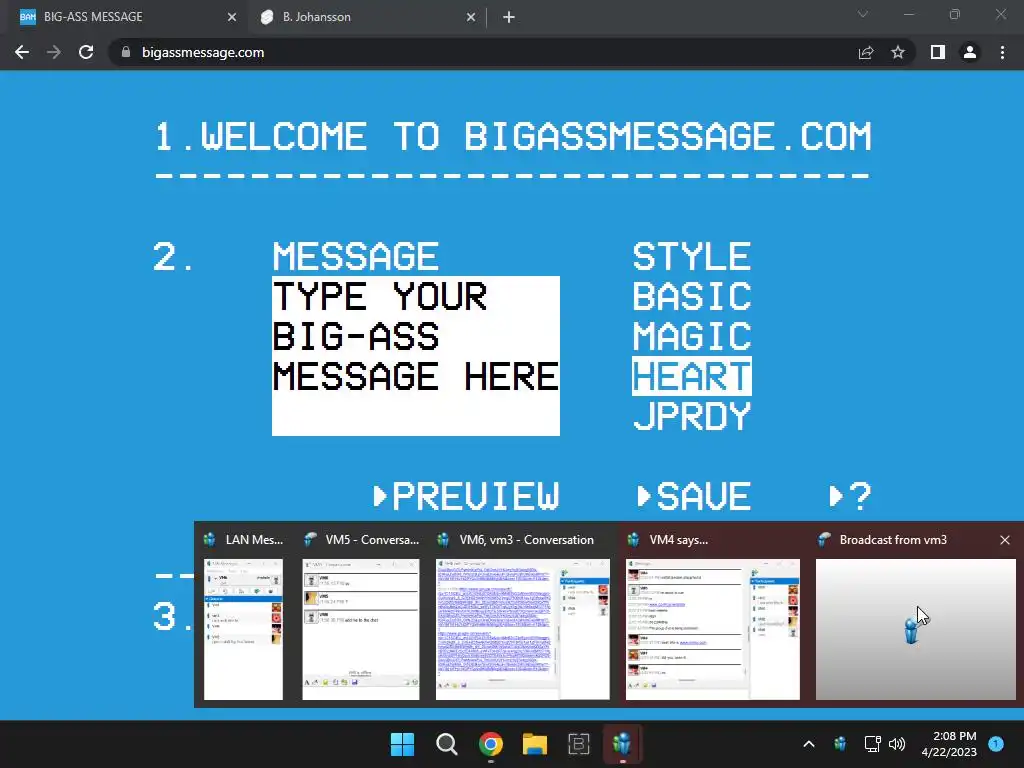Show hidden system tray icons
This screenshot has height=768, width=1024.
pos(808,744)
